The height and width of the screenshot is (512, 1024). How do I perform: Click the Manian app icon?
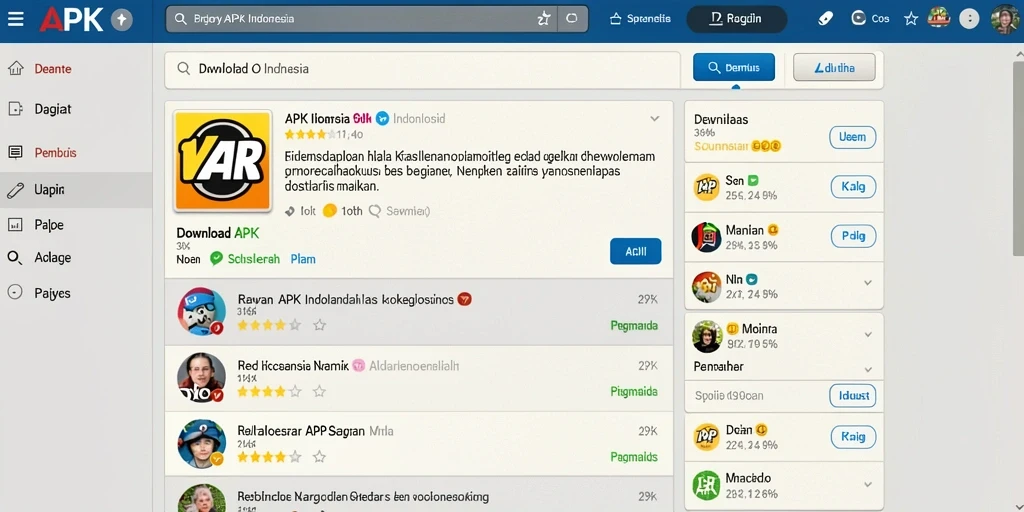(706, 236)
